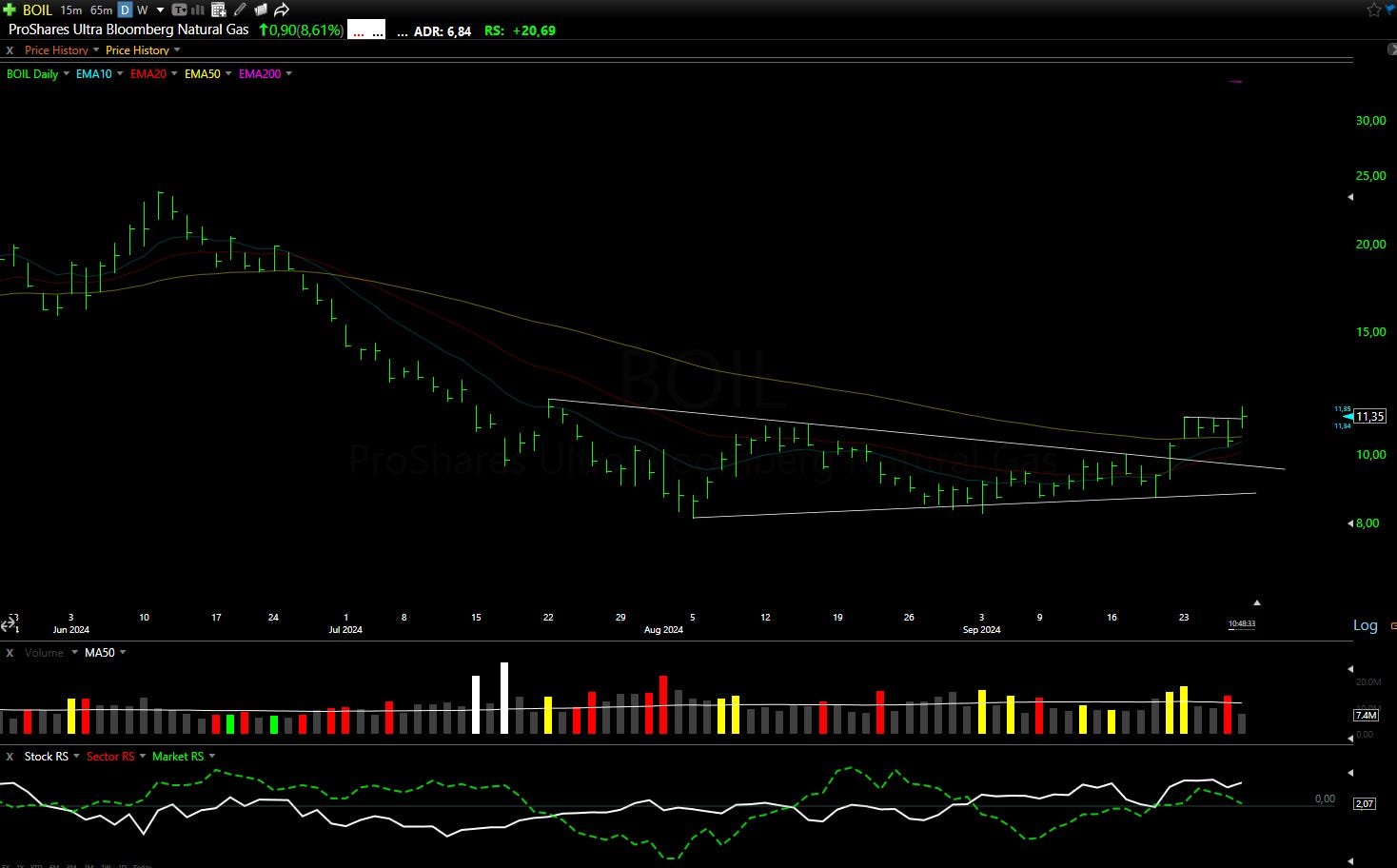Select the D daily timeframe
This screenshot has width=1397, height=868.
click(125, 10)
